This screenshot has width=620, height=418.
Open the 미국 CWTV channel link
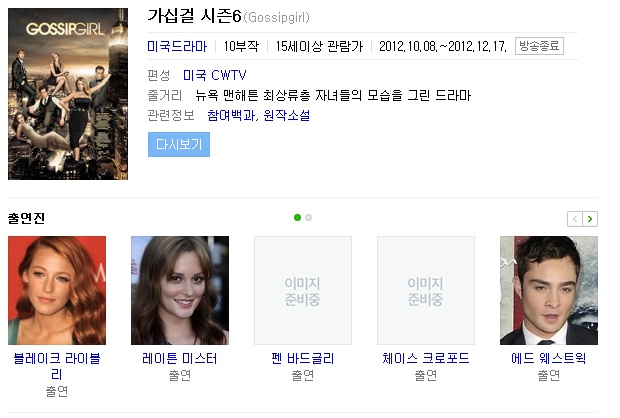pos(215,75)
